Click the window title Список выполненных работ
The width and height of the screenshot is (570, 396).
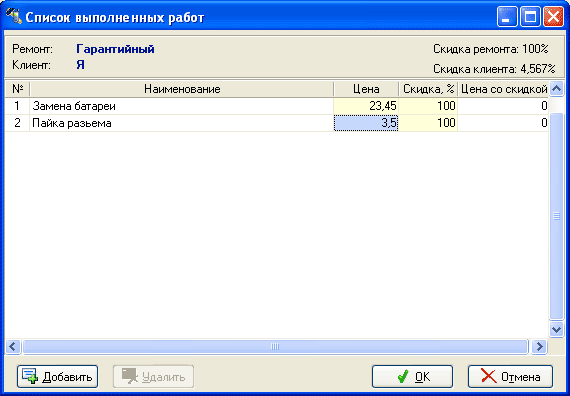pyautogui.click(x=115, y=17)
